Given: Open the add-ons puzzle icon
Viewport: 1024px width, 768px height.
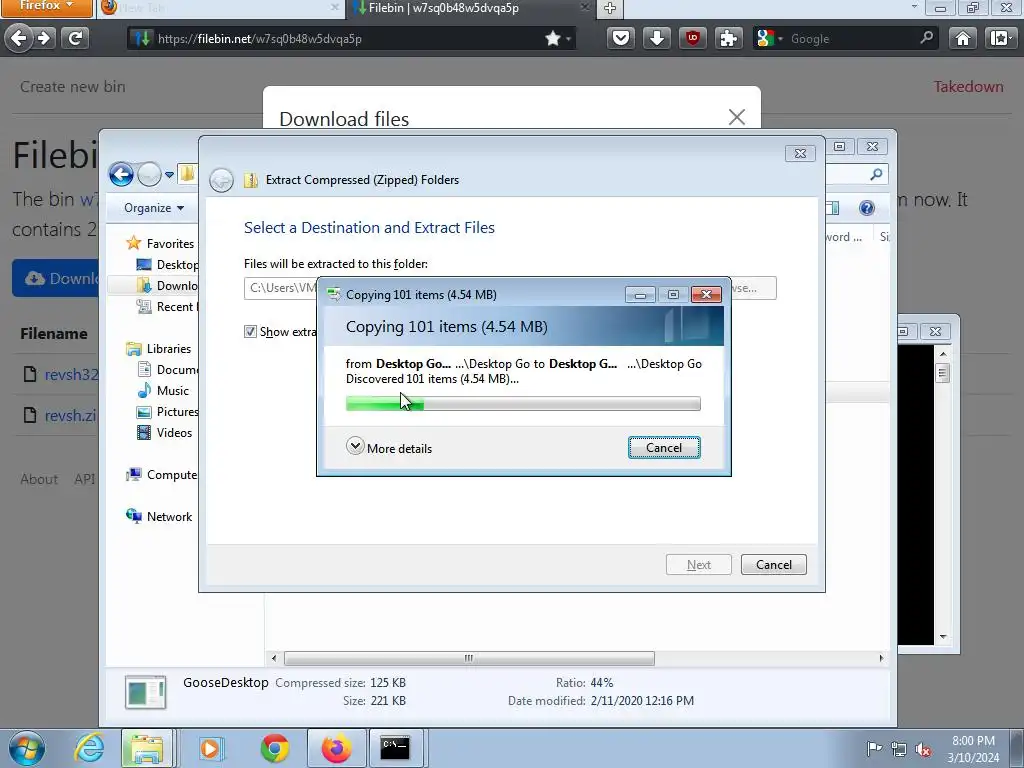Looking at the screenshot, I should tap(728, 39).
